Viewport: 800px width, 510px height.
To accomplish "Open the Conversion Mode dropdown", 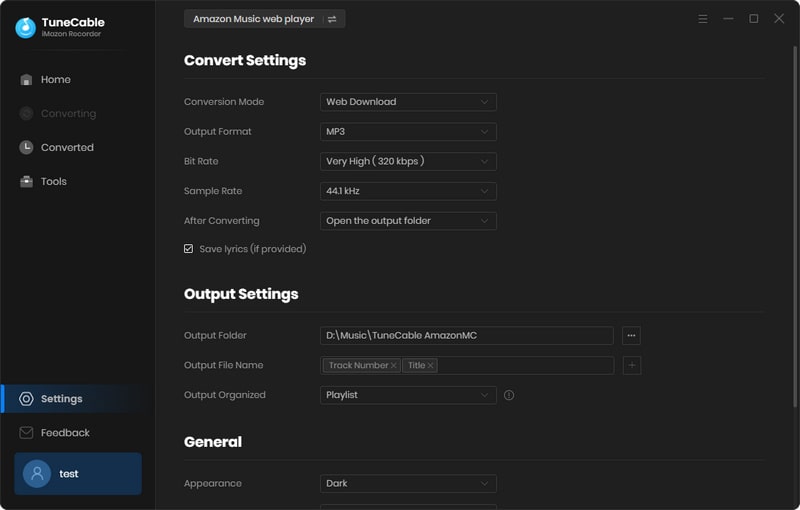I will point(408,102).
